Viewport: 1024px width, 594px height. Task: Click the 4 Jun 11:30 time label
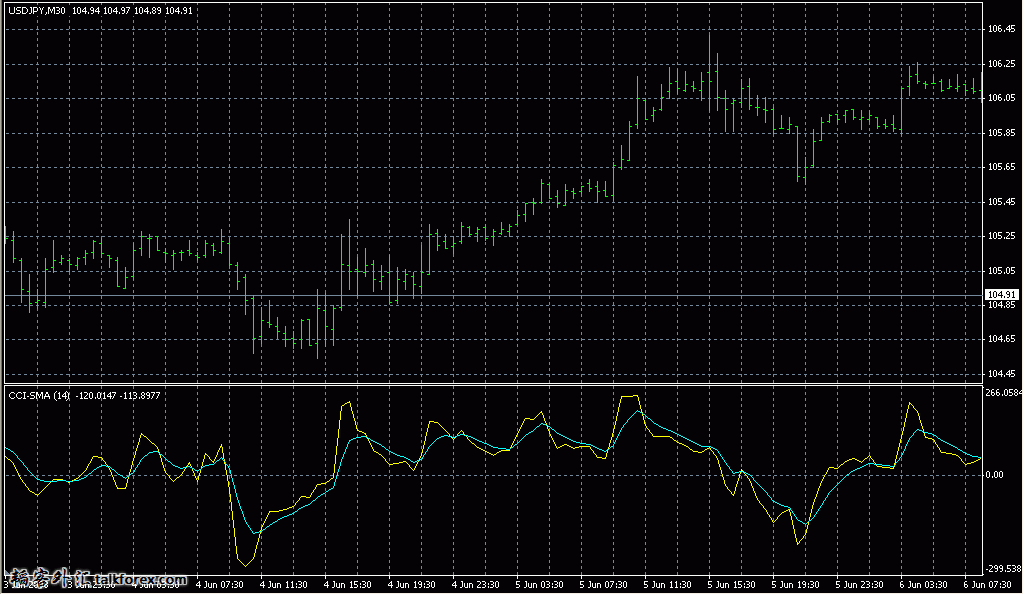283,585
